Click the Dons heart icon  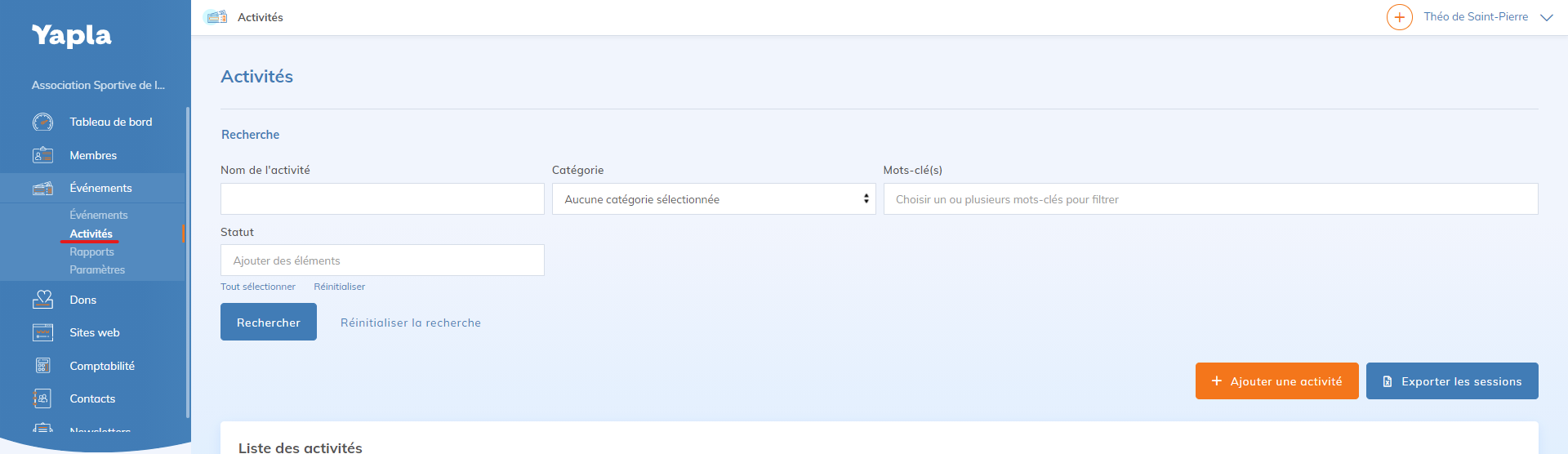click(x=42, y=300)
